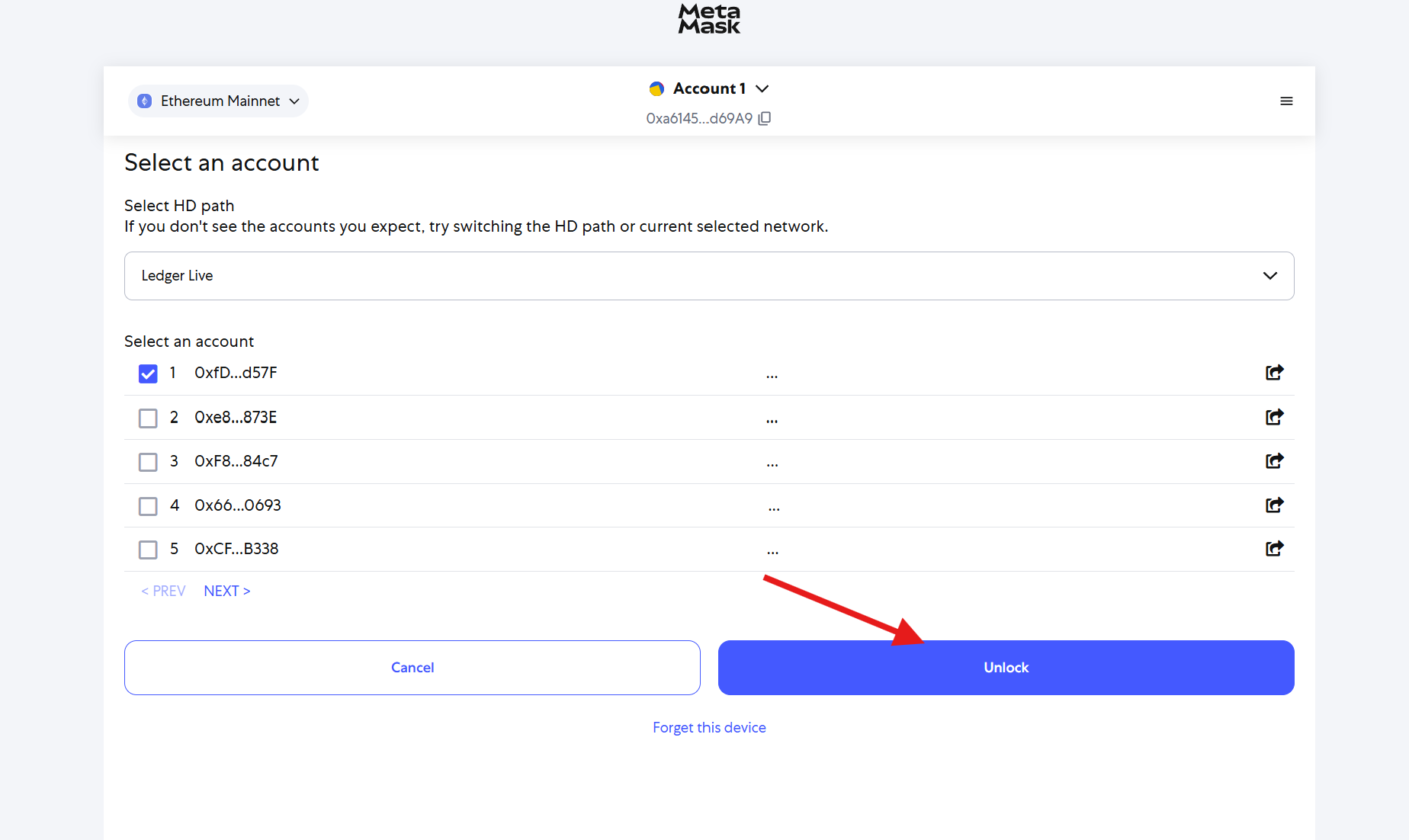Tick the checkbox for account 0xCF...B338

point(148,550)
